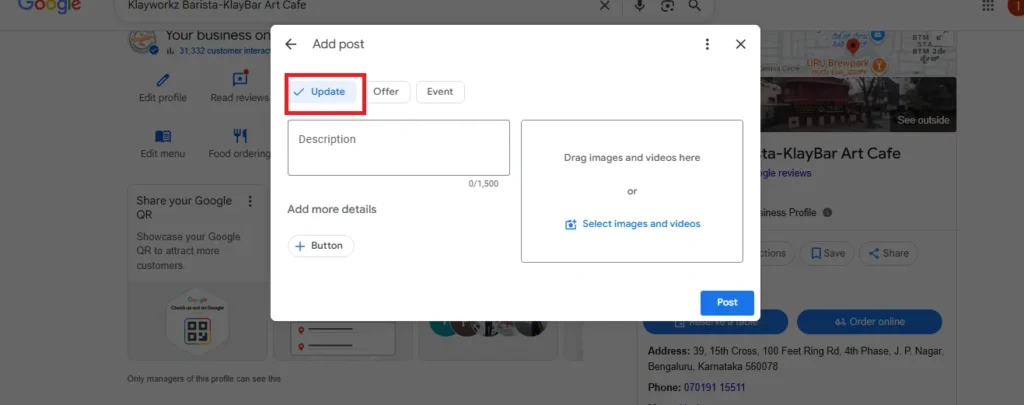
Task: Close the Add post dialog
Action: coord(741,44)
